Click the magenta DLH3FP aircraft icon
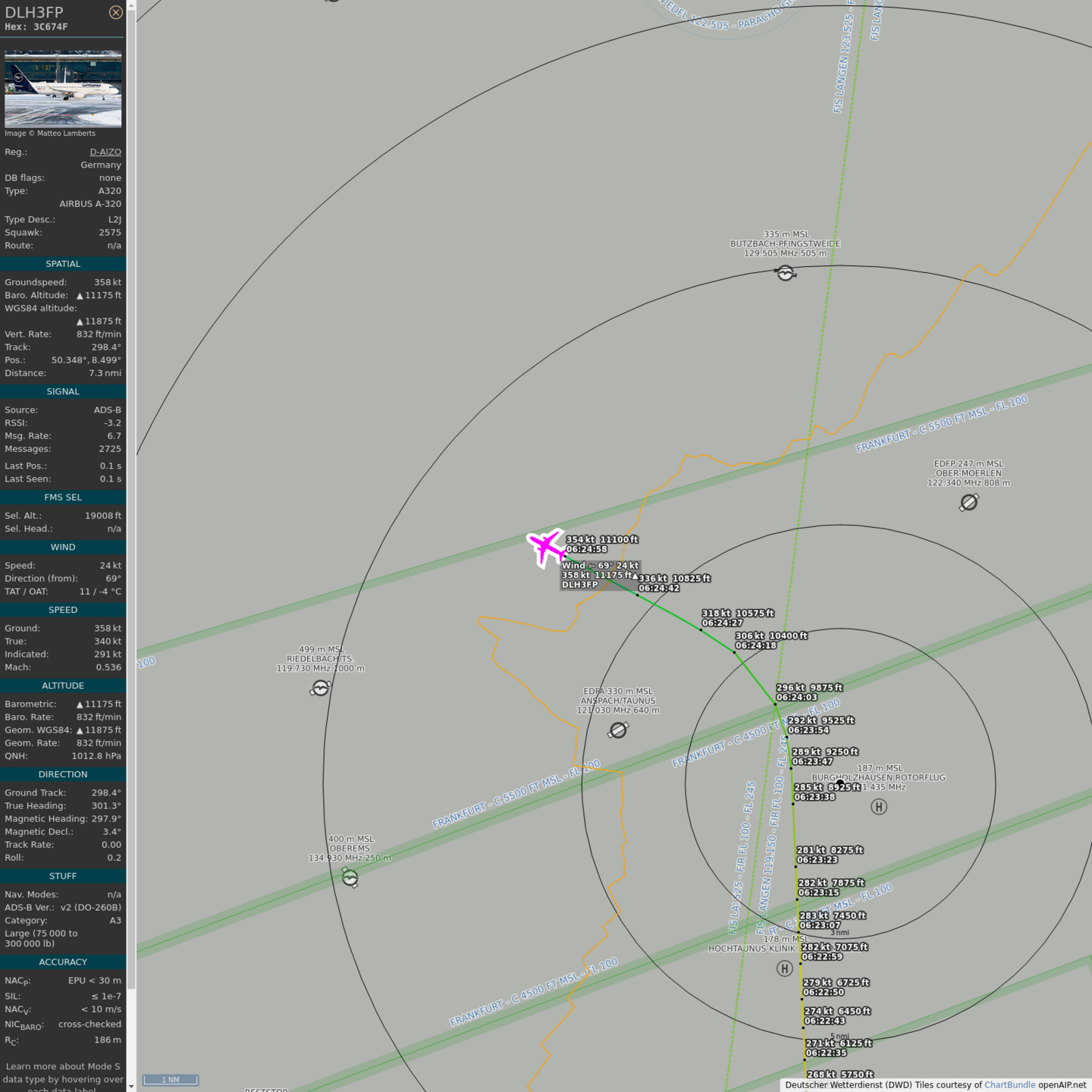This screenshot has height=1092, width=1092. [x=545, y=546]
